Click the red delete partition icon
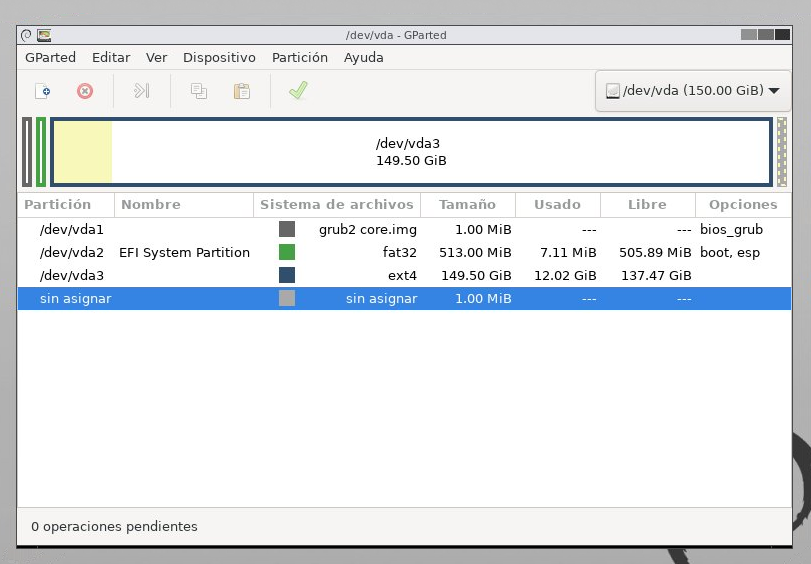The width and height of the screenshot is (811, 564). pyautogui.click(x=85, y=91)
